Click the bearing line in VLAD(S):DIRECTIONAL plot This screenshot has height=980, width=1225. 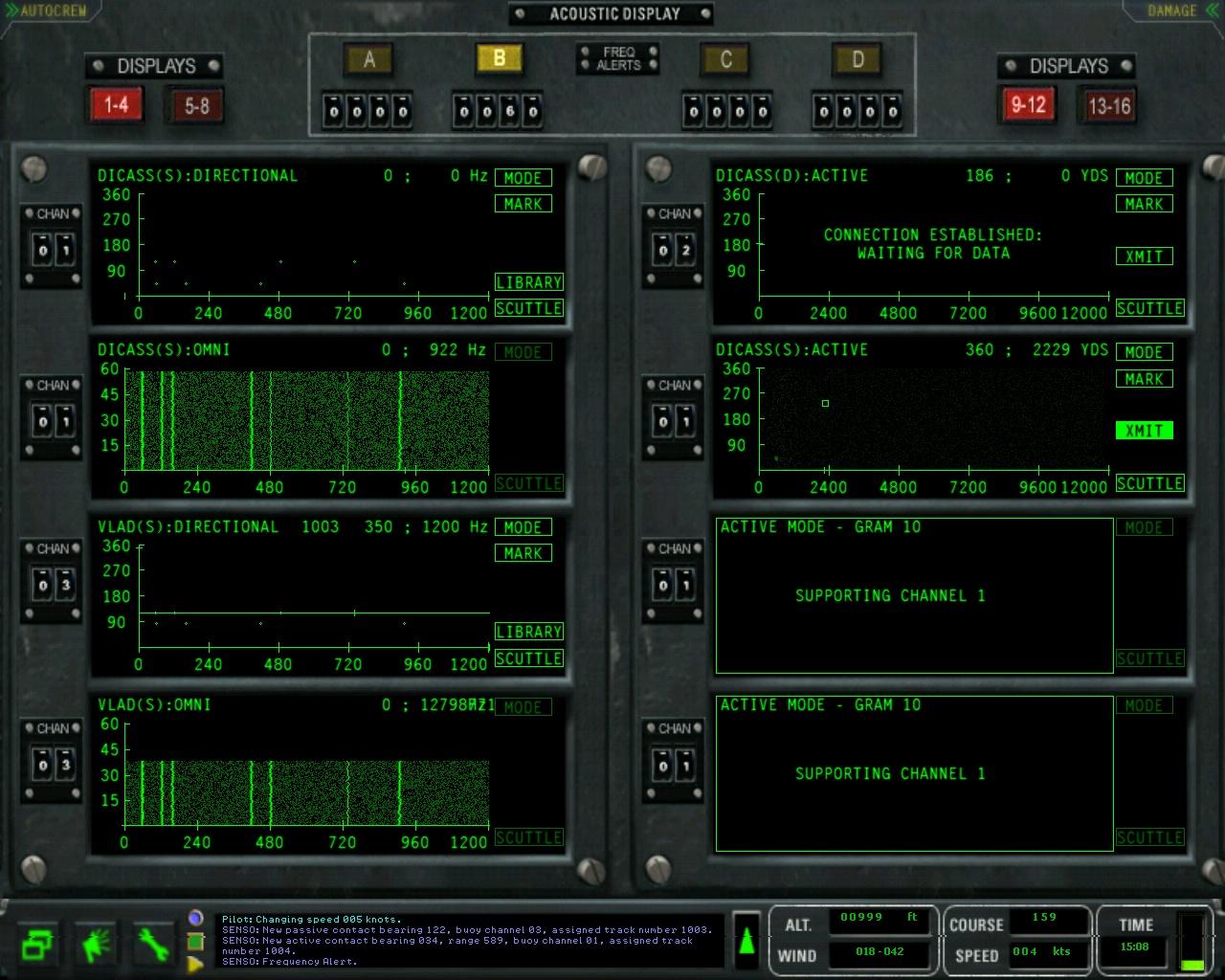[314, 612]
